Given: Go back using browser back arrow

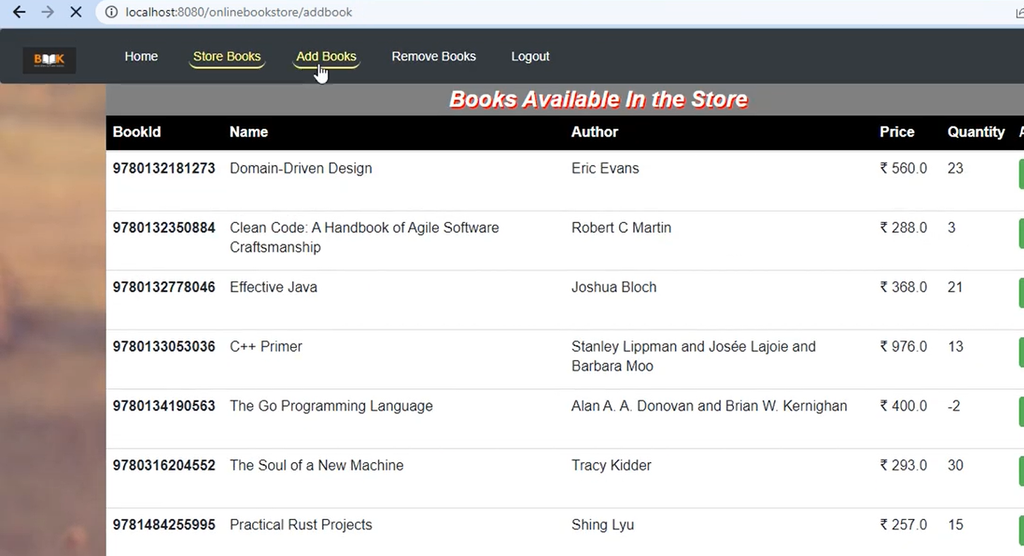Looking at the screenshot, I should point(20,12).
